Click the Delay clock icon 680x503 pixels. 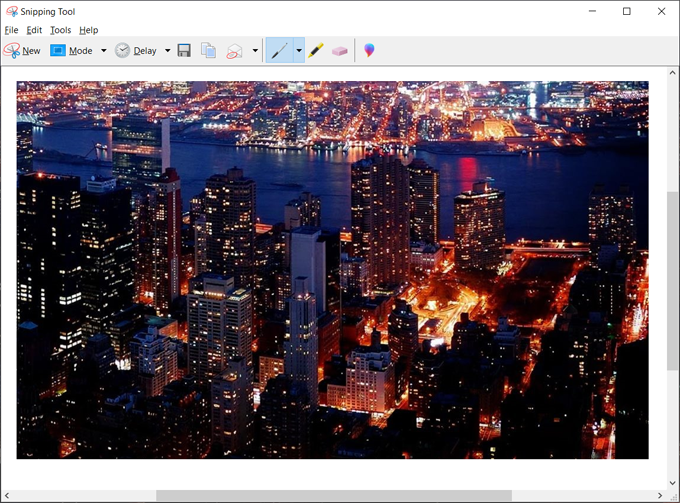pyautogui.click(x=123, y=50)
